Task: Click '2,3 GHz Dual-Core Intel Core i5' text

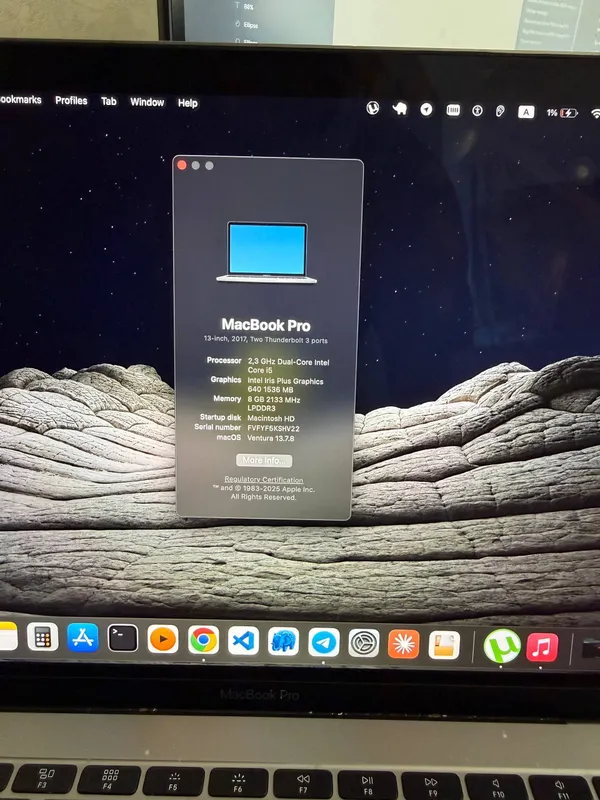Action: (x=288, y=366)
